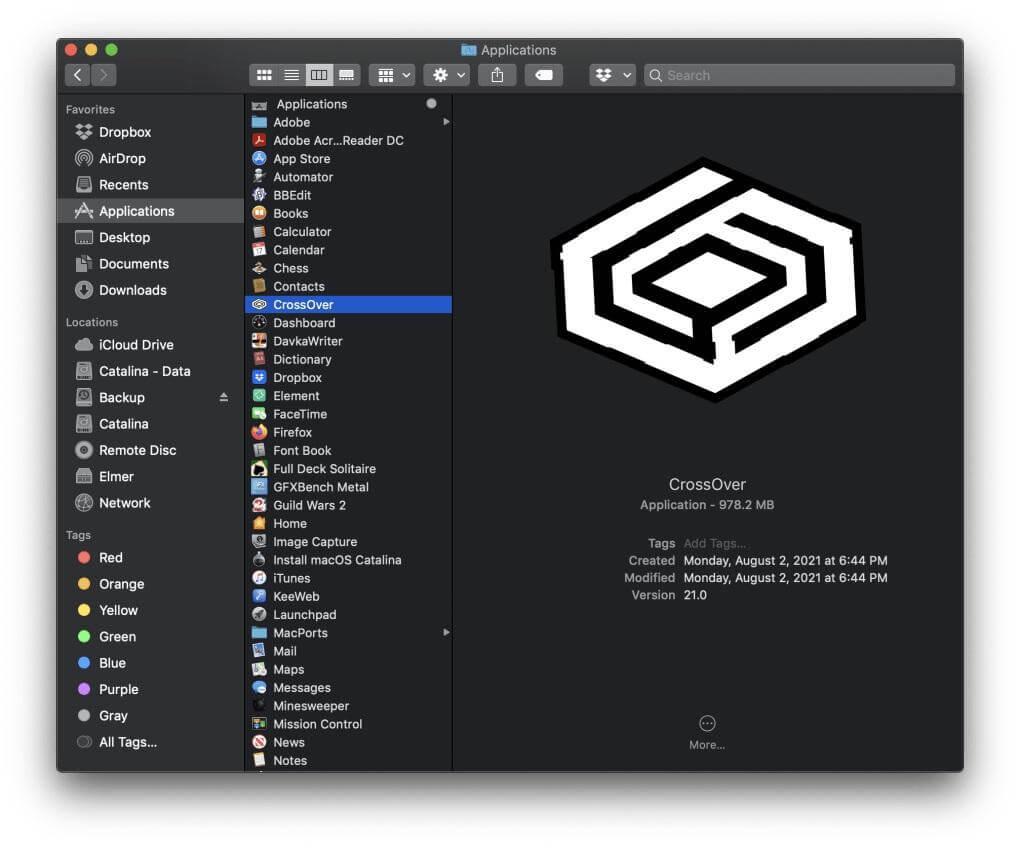Select the Font Book entry
This screenshot has width=1020, height=847.
coord(348,450)
